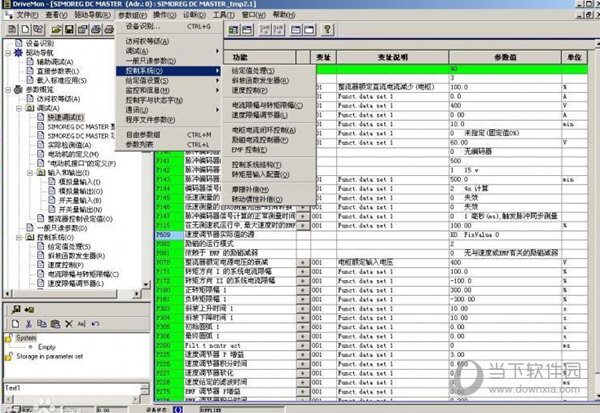Click the save floppy disk toolbar icon
Viewport: 600px width, 413px height.
[69, 29]
